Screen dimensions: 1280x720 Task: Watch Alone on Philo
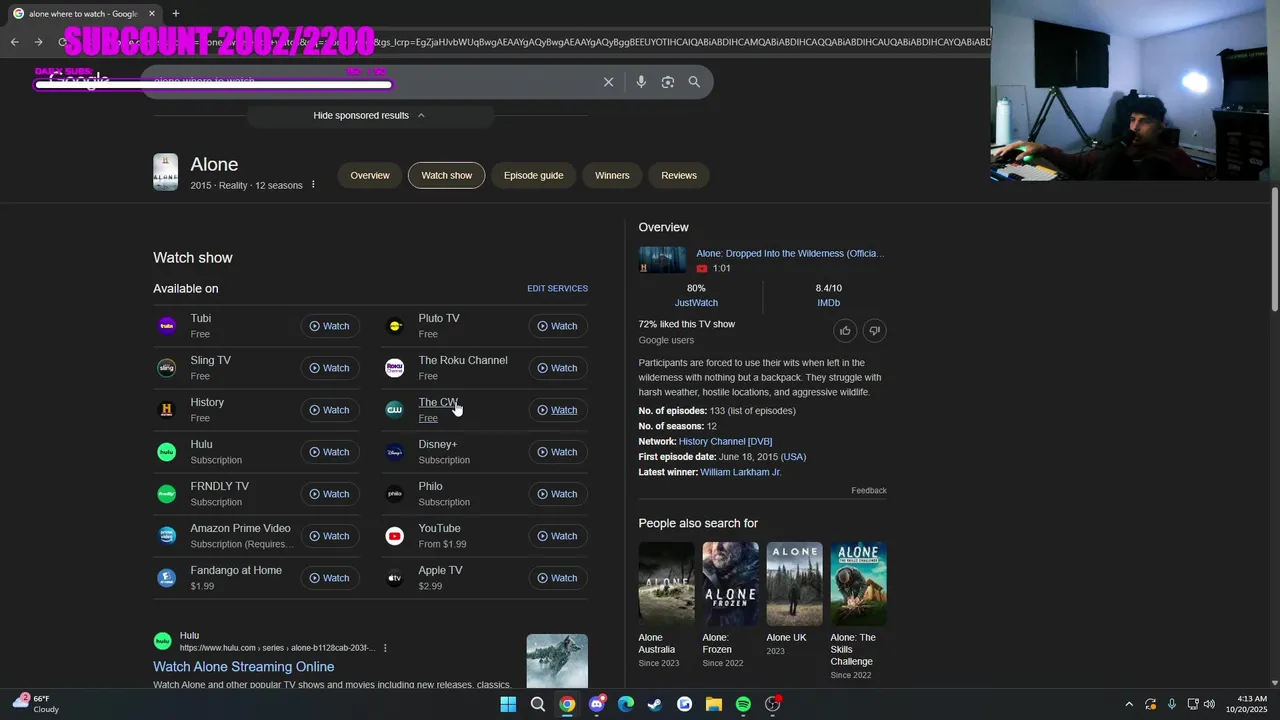click(x=557, y=494)
